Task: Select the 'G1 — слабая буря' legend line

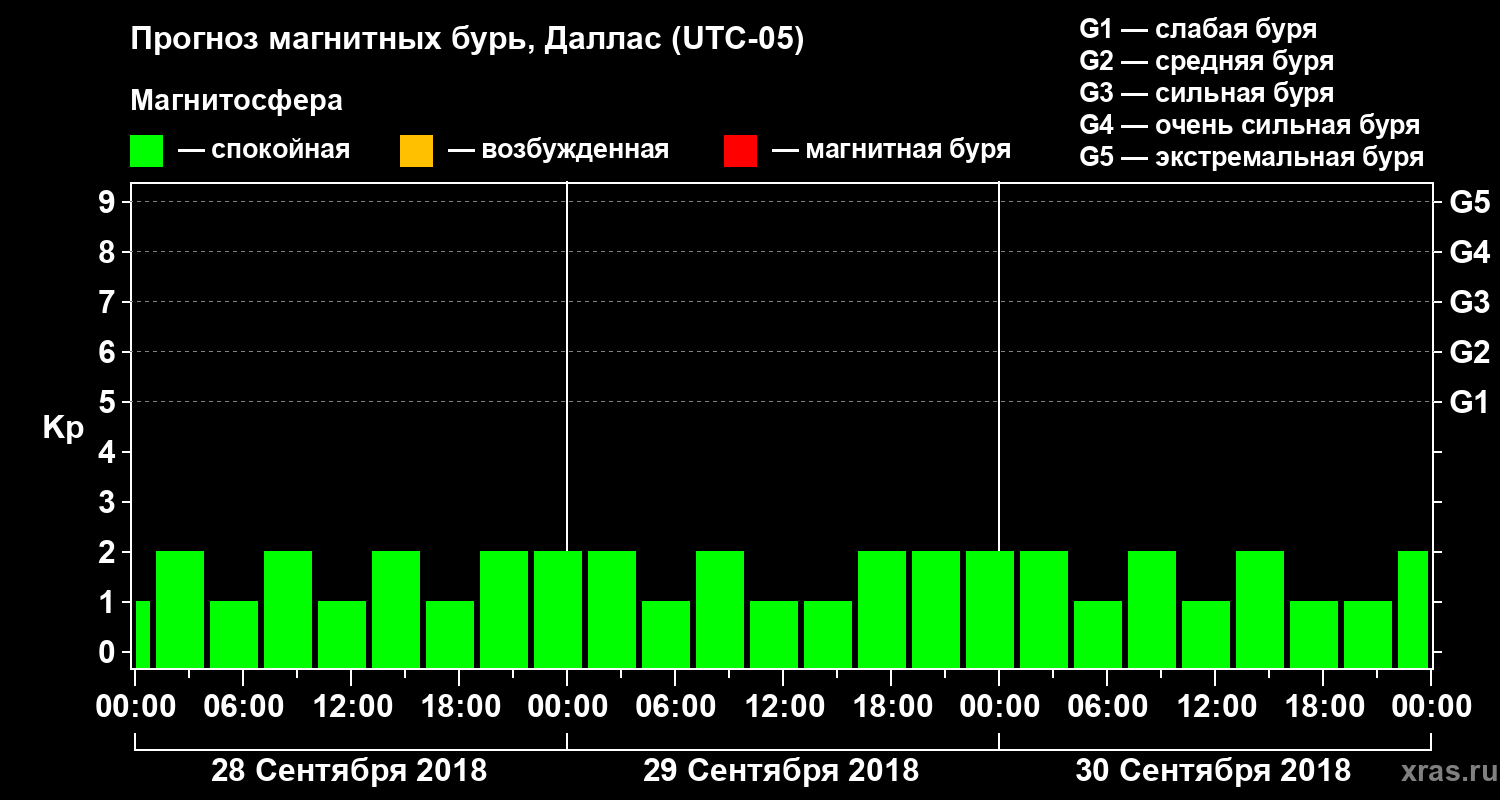Action: click(1198, 29)
